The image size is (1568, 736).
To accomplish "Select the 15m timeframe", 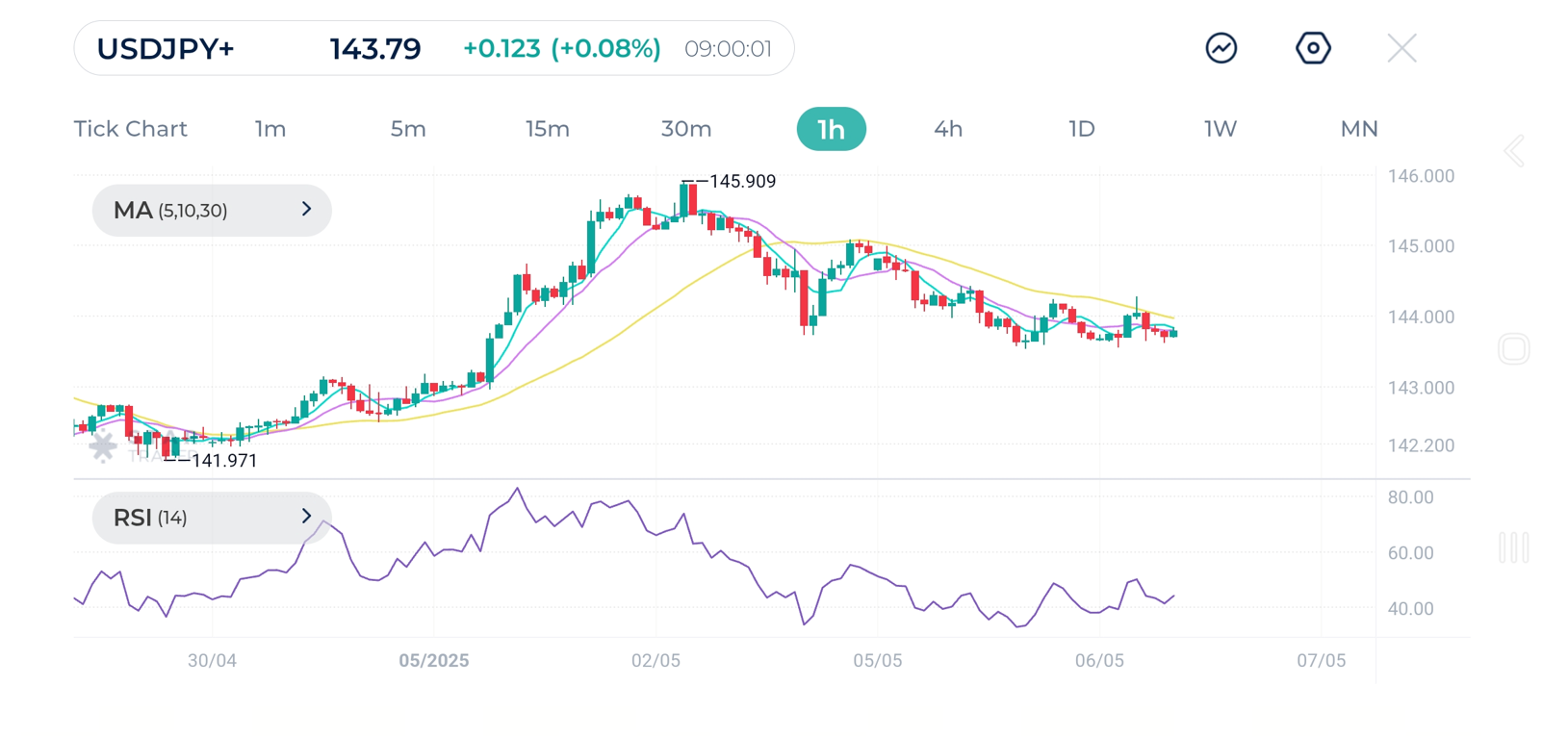I will pos(547,129).
